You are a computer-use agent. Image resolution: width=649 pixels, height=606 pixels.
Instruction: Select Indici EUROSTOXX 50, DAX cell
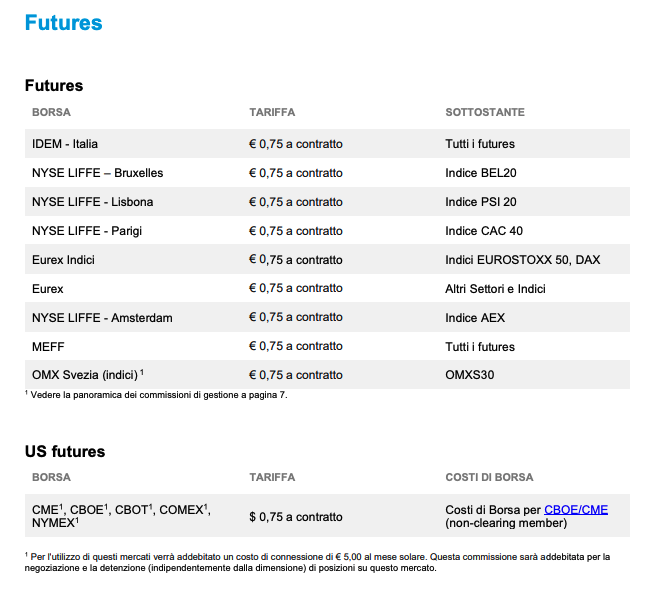pyautogui.click(x=522, y=260)
